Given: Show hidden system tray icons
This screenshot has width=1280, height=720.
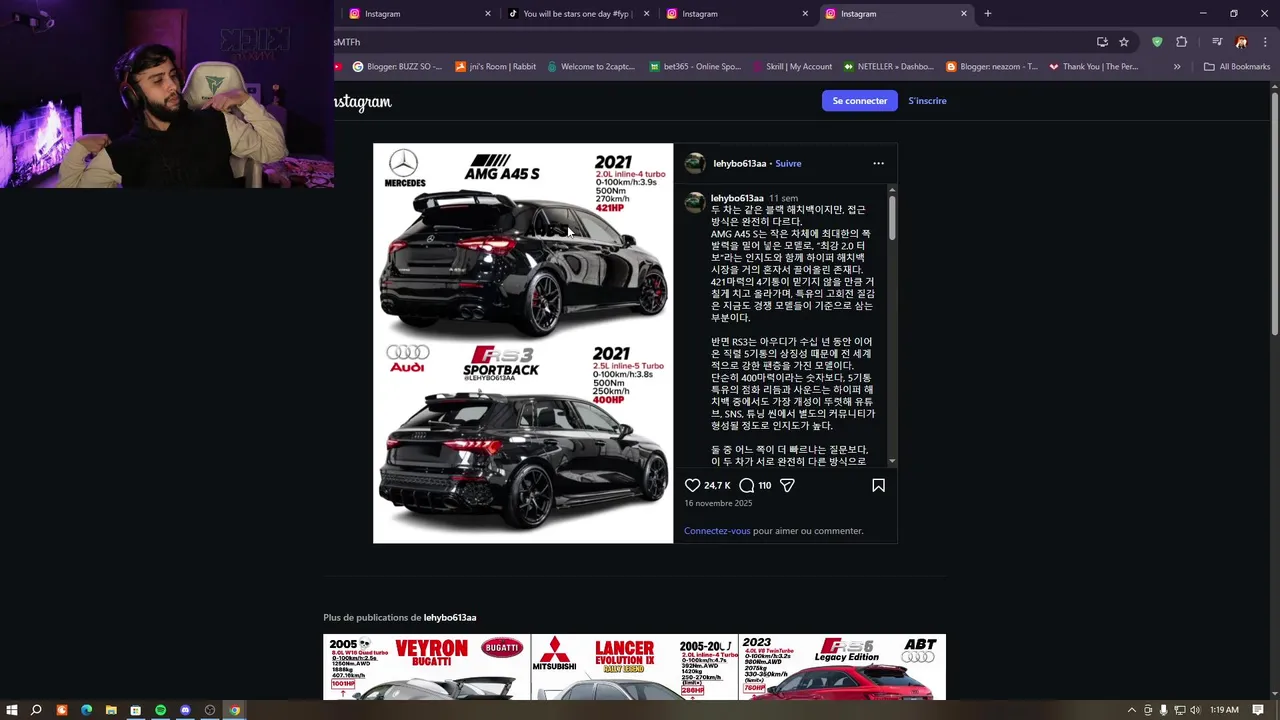Looking at the screenshot, I should 1132,710.
